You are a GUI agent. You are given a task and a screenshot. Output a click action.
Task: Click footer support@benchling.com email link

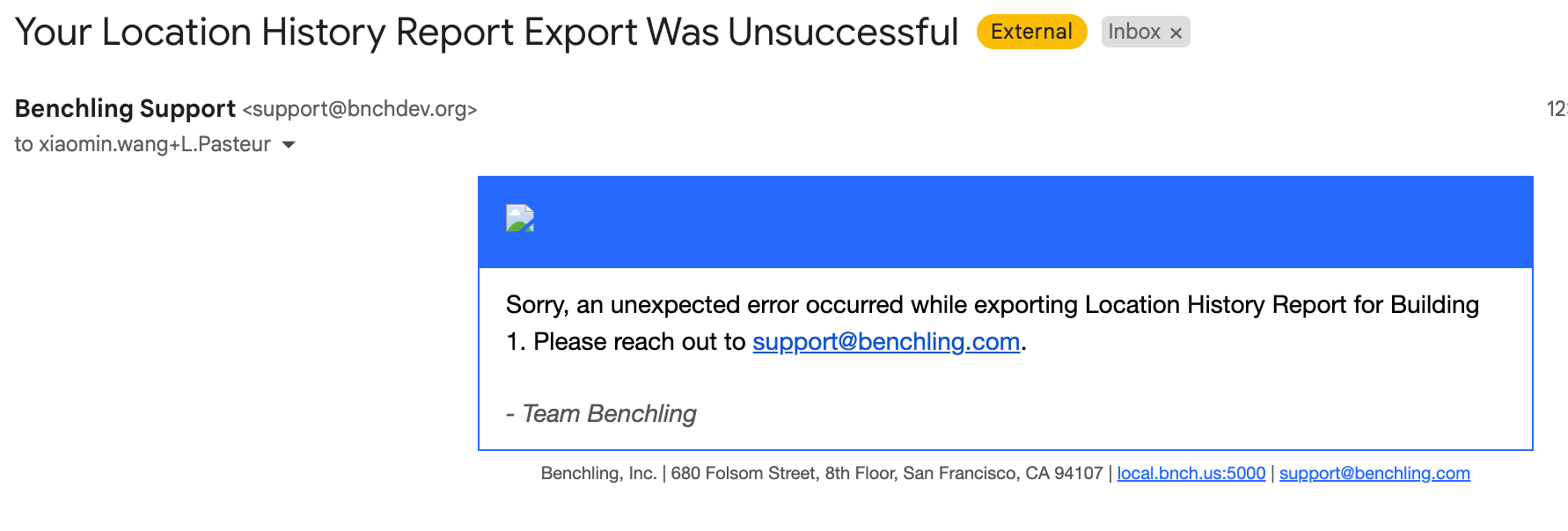[1374, 473]
